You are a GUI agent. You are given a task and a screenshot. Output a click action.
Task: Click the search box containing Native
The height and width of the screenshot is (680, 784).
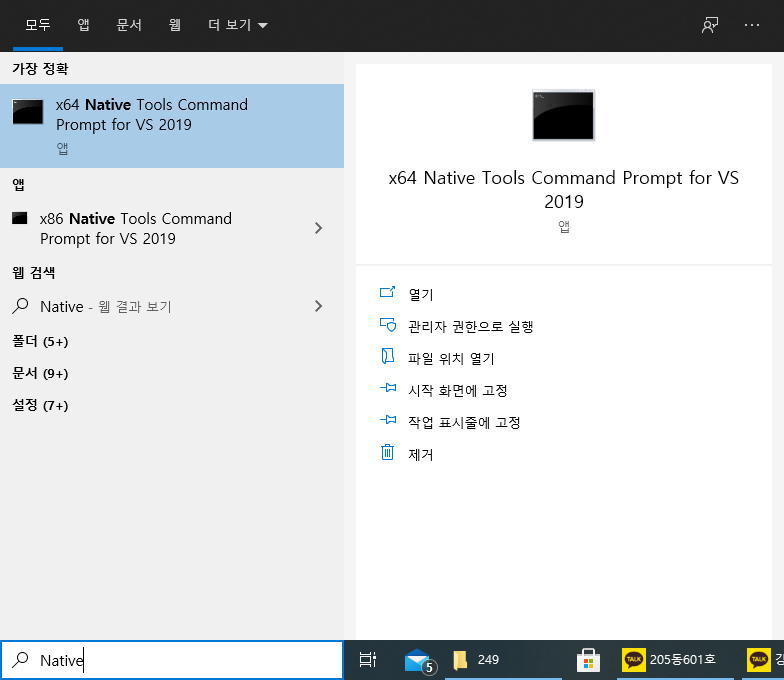tap(172, 660)
